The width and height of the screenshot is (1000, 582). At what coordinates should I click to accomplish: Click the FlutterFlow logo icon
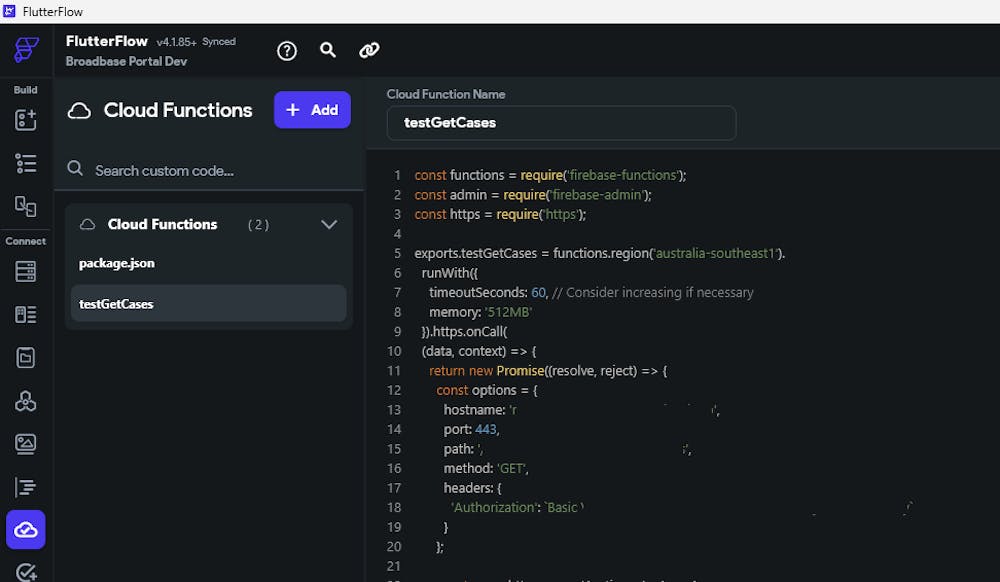26,50
